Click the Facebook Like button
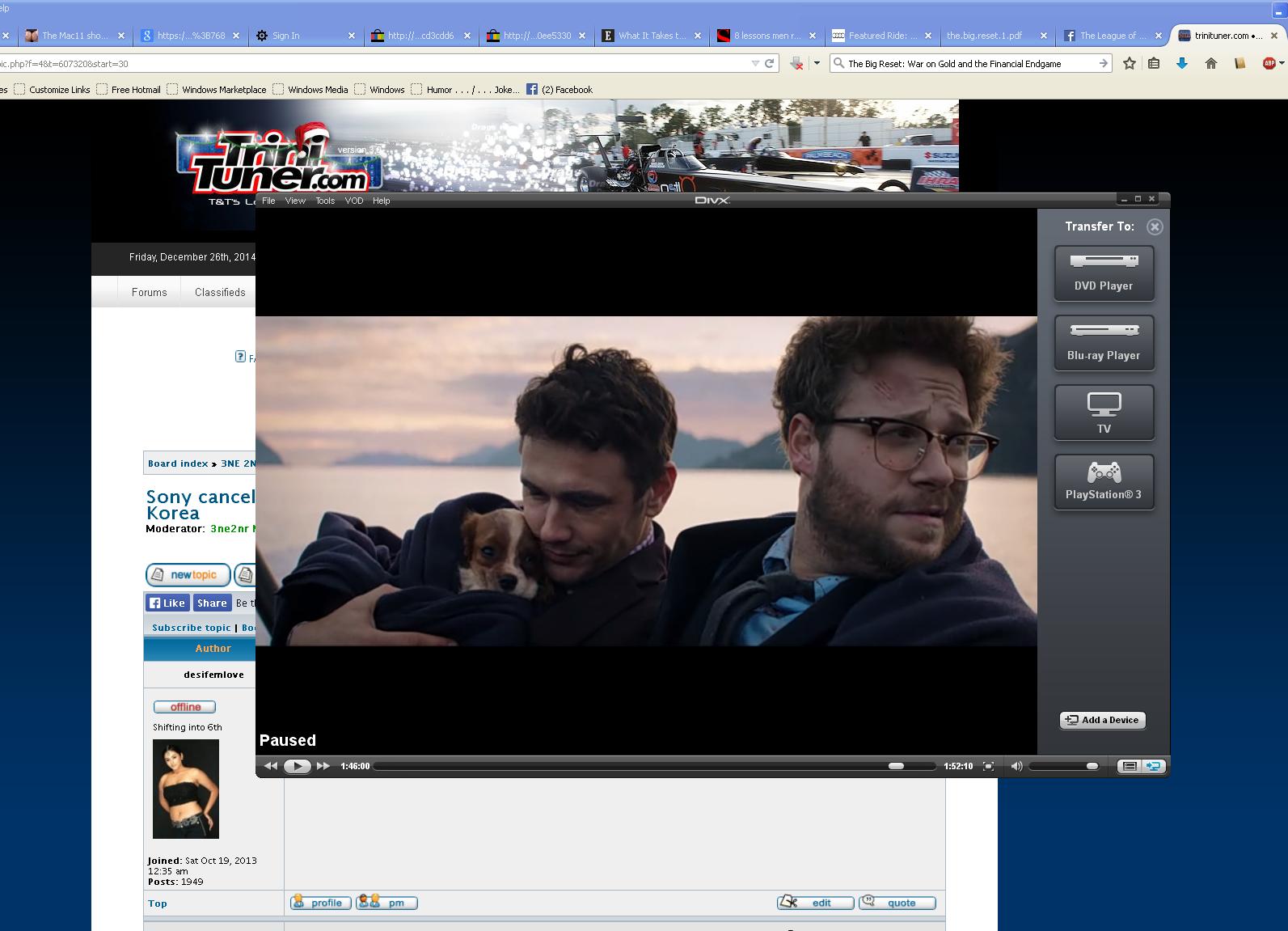Image resolution: width=1288 pixels, height=931 pixels. [x=167, y=603]
